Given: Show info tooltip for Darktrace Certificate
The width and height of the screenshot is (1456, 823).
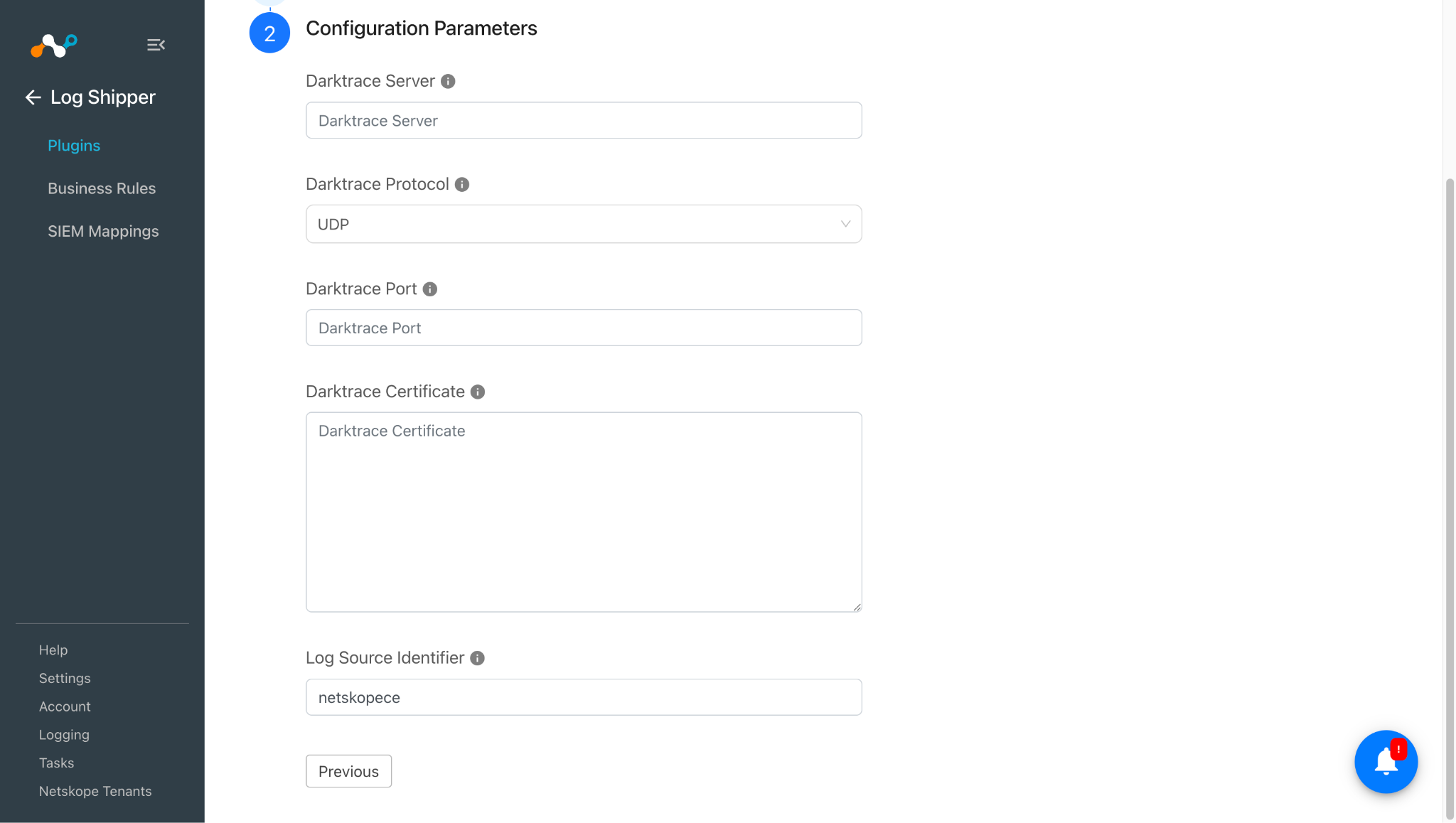Looking at the screenshot, I should [478, 392].
